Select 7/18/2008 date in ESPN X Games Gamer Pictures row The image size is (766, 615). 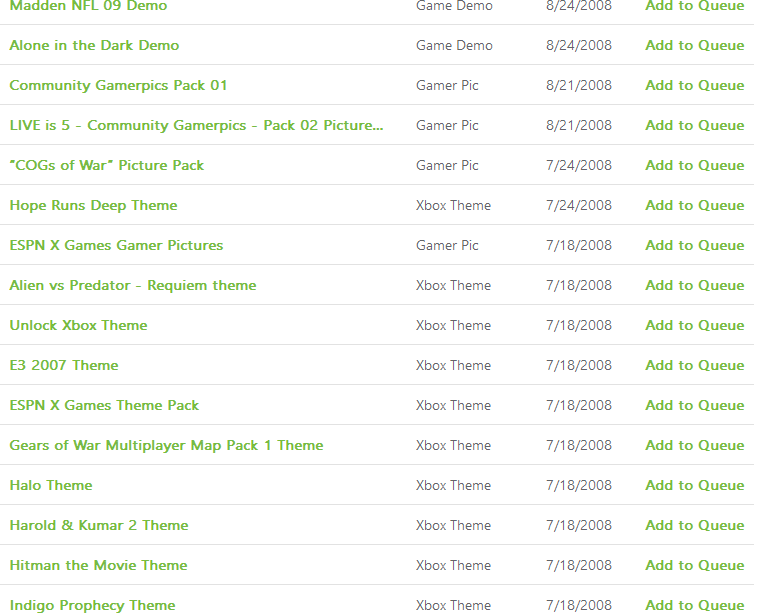point(579,246)
